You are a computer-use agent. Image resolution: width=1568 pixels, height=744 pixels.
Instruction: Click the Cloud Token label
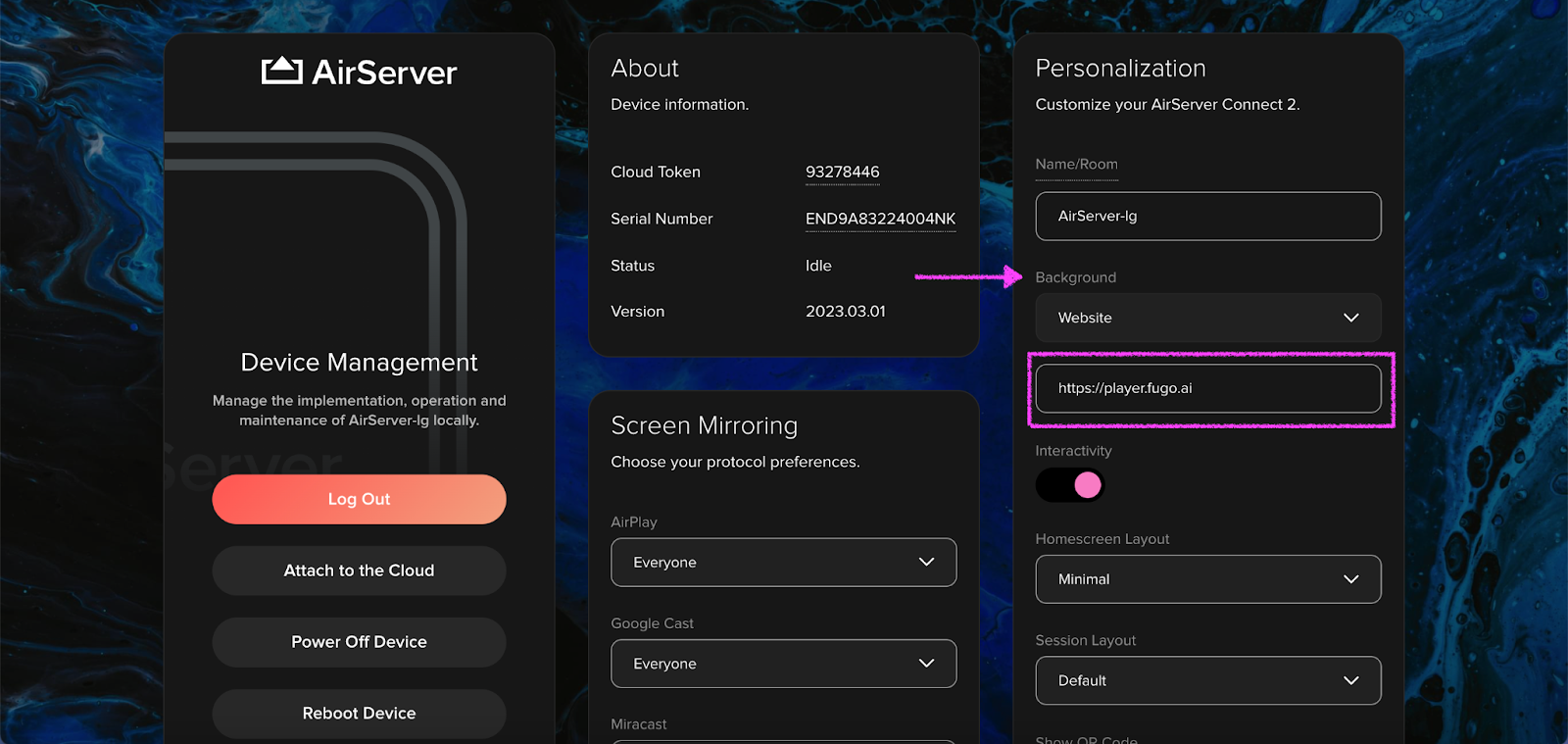[x=656, y=172]
